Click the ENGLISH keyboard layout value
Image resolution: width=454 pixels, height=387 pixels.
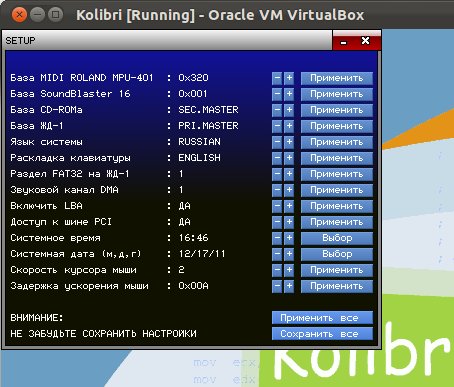[x=199, y=158]
